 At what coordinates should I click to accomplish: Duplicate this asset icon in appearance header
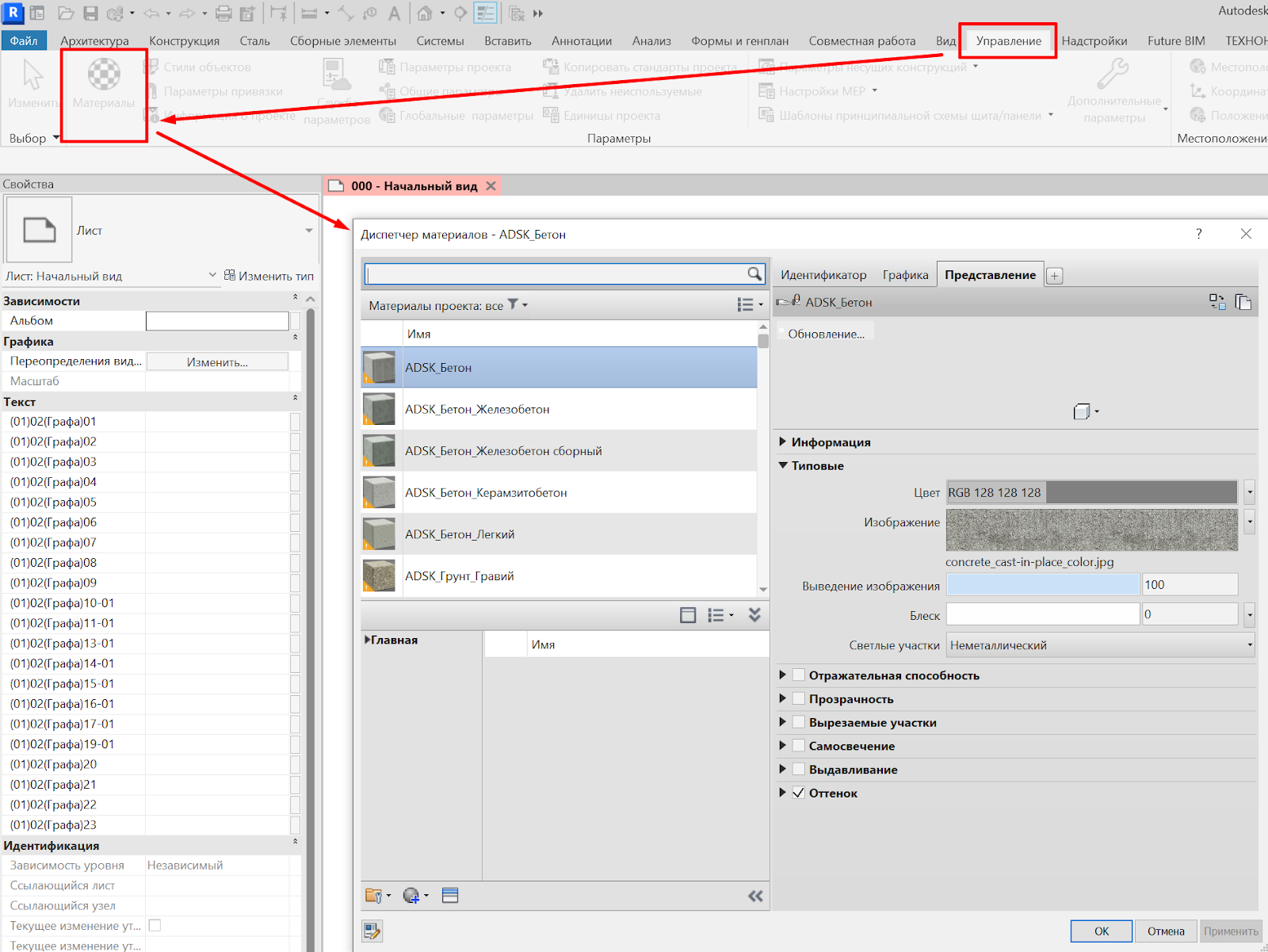(1243, 302)
